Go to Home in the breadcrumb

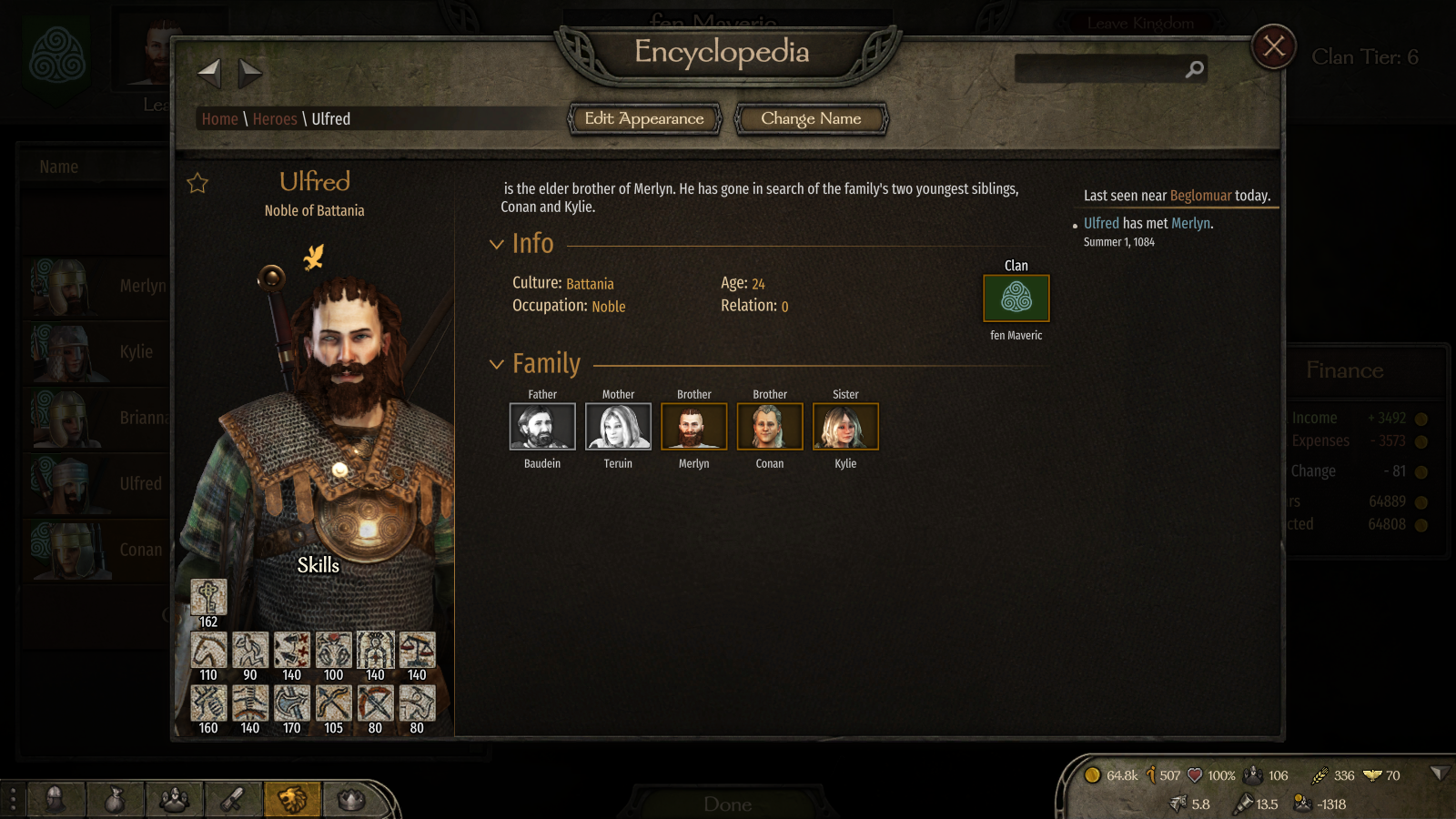(219, 119)
